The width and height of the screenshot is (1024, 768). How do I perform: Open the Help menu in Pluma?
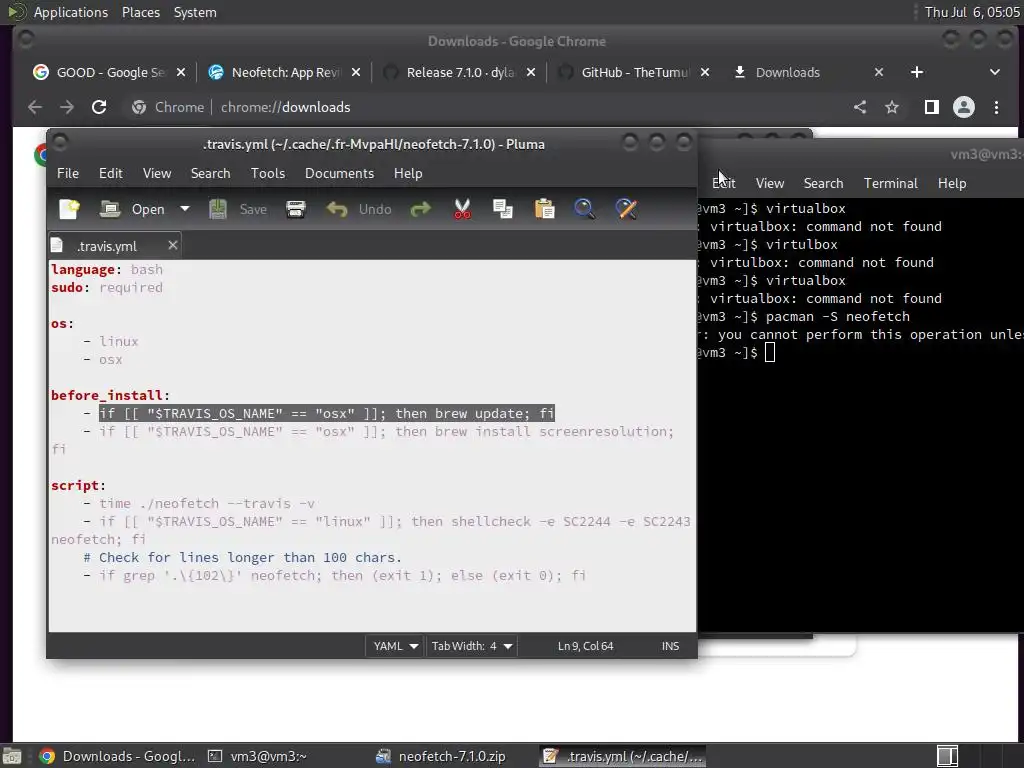pos(408,173)
